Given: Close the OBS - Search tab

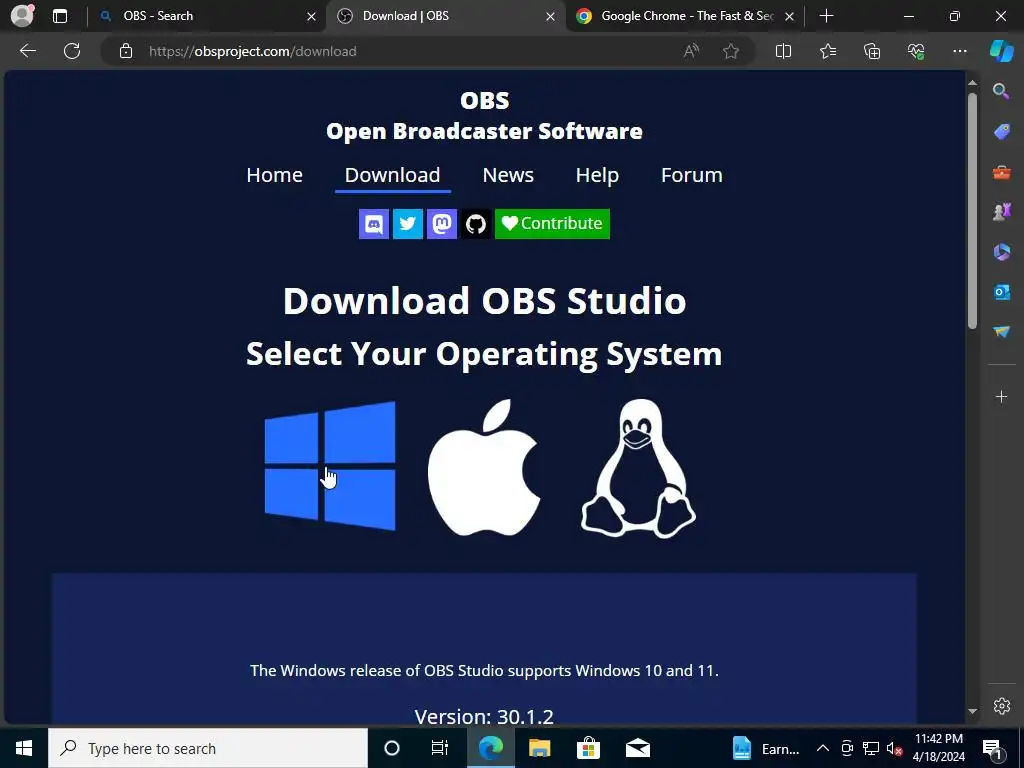Looking at the screenshot, I should pyautogui.click(x=312, y=16).
